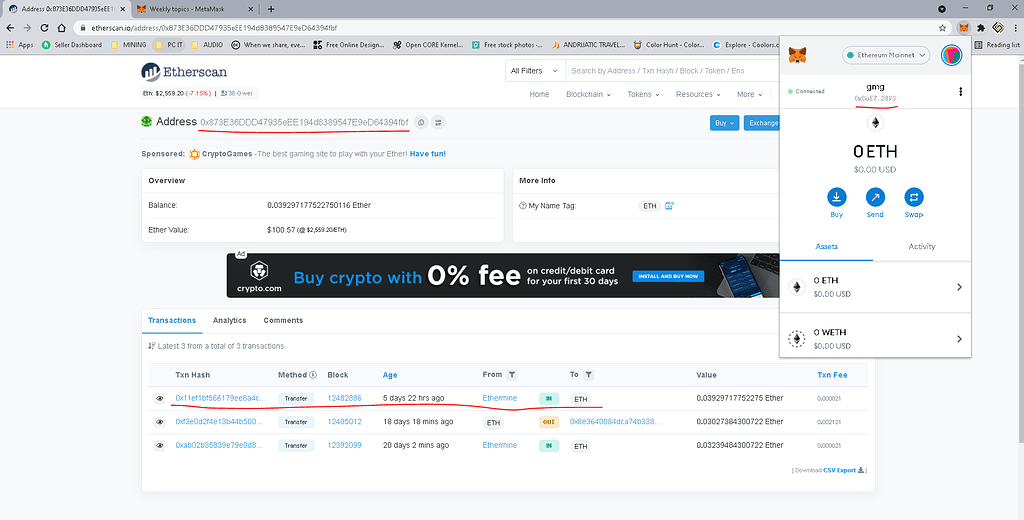Open the browser home page icon
Viewport: 1024px width, 520px height.
(x=61, y=28)
